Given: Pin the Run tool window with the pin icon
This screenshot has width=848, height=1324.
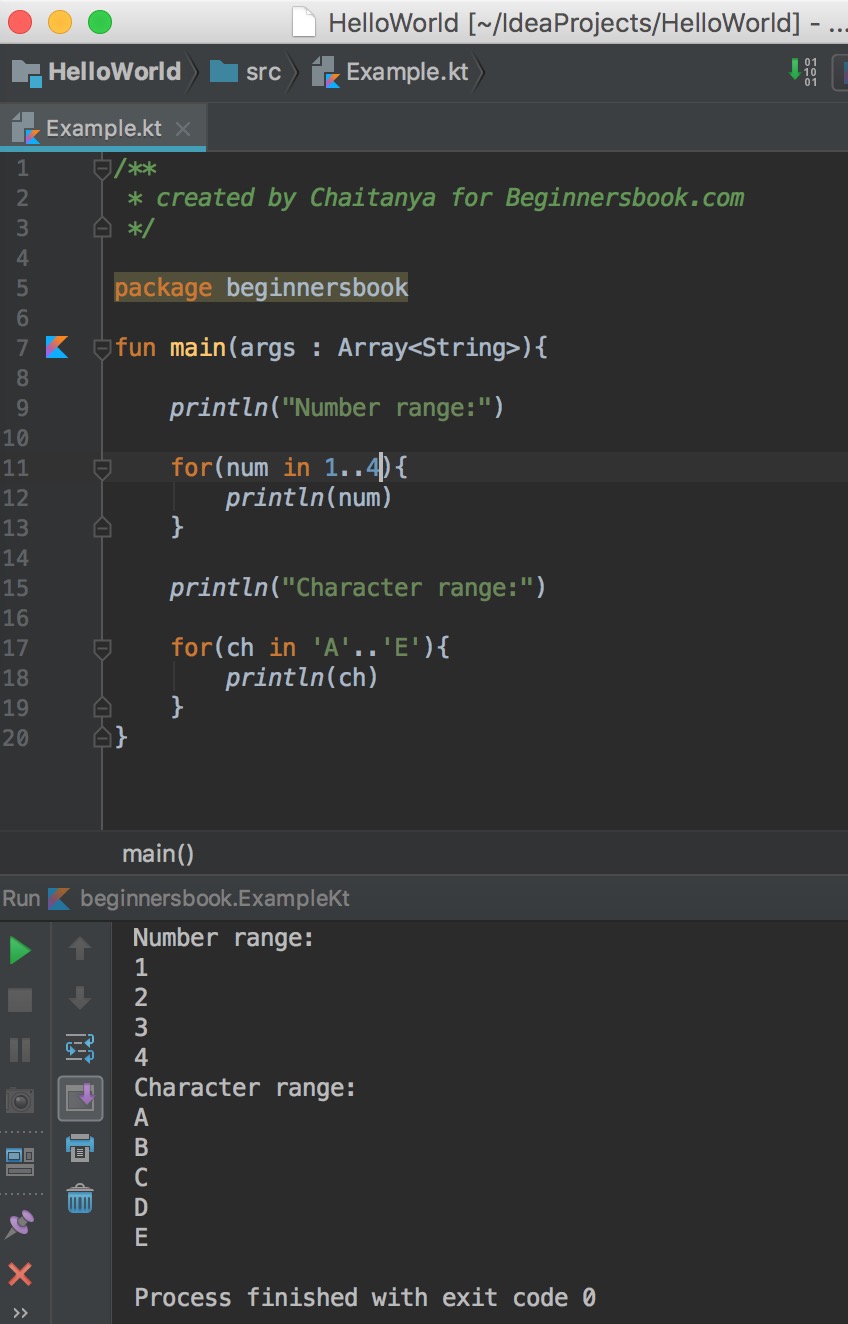Looking at the screenshot, I should coord(18,1224).
